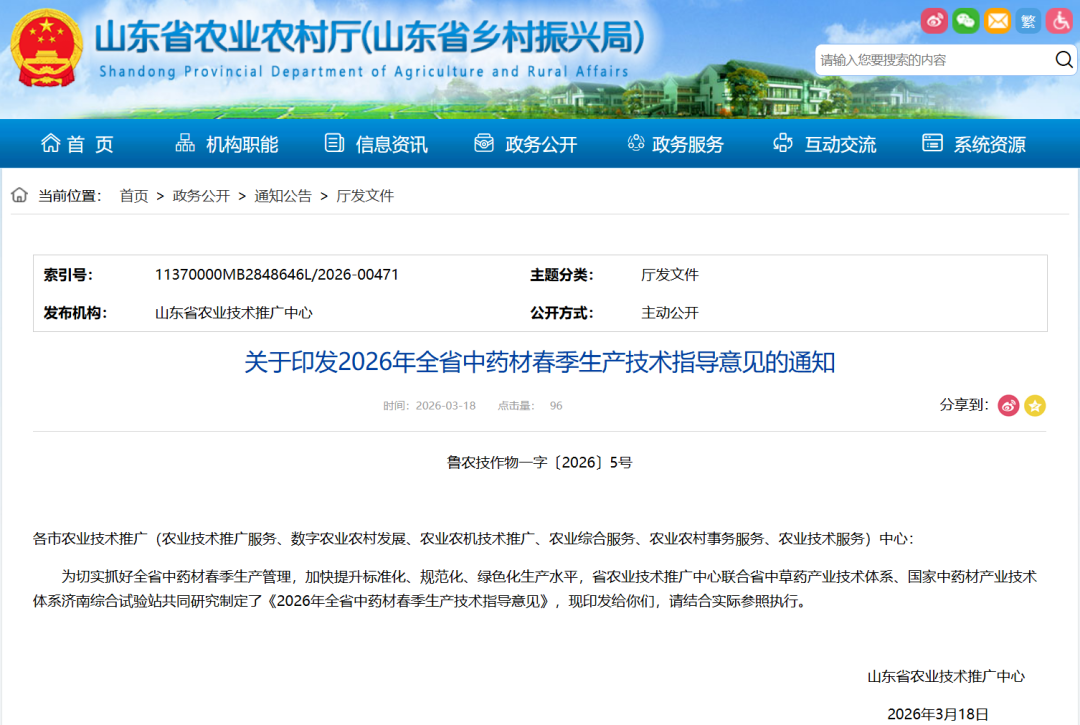Focus the search input box
The height and width of the screenshot is (725, 1080).
(x=935, y=60)
